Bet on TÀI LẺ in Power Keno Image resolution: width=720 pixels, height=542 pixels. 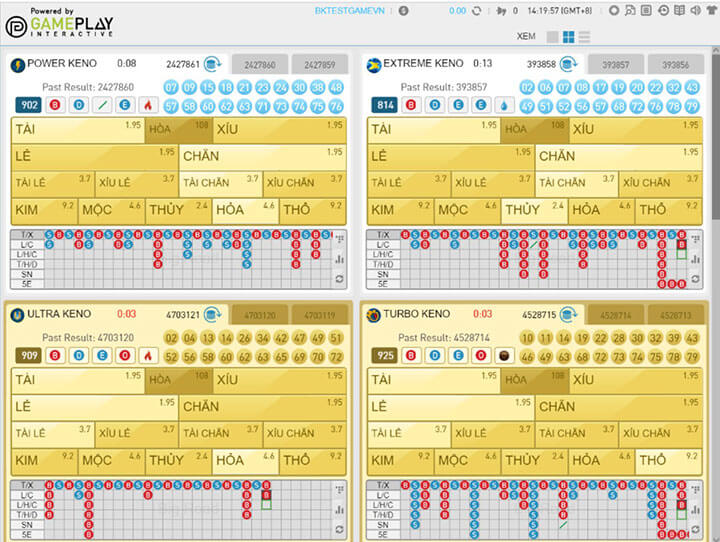(53, 184)
